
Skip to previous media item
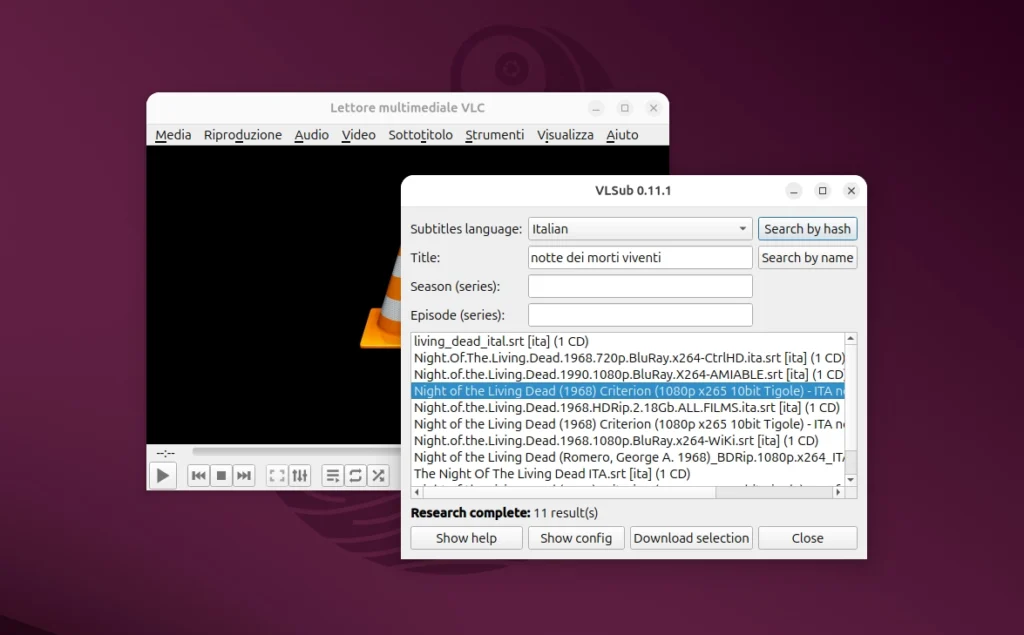199,475
